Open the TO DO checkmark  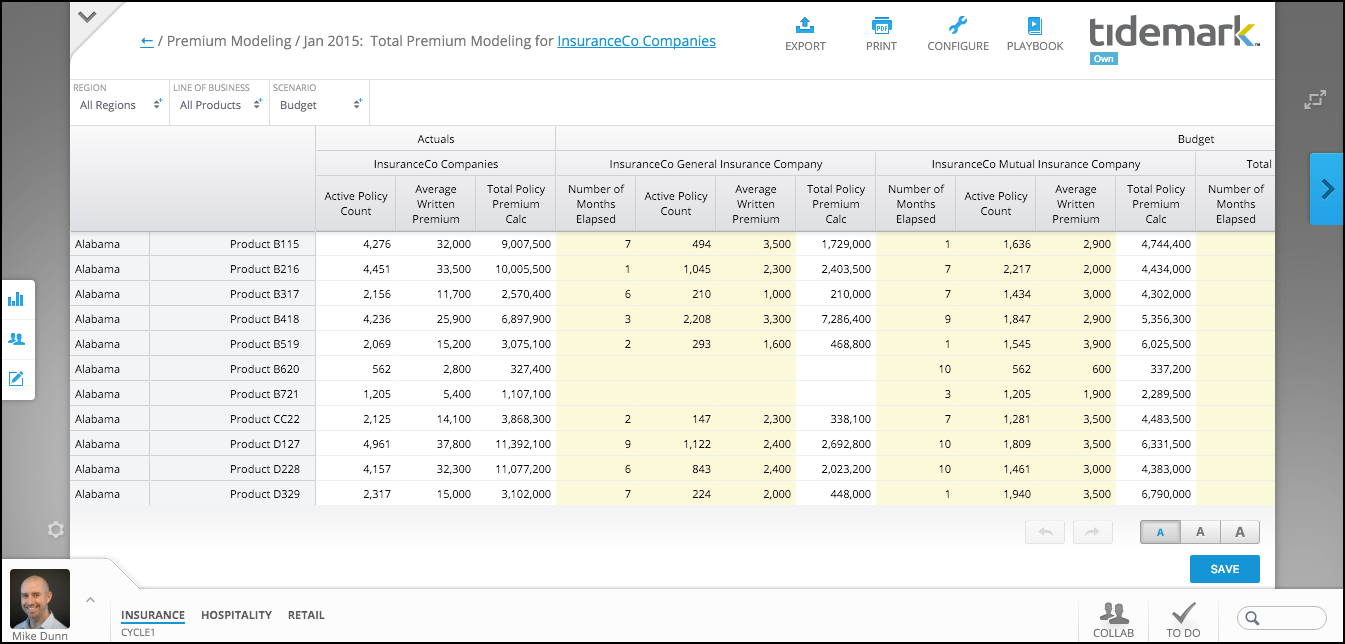point(1183,620)
